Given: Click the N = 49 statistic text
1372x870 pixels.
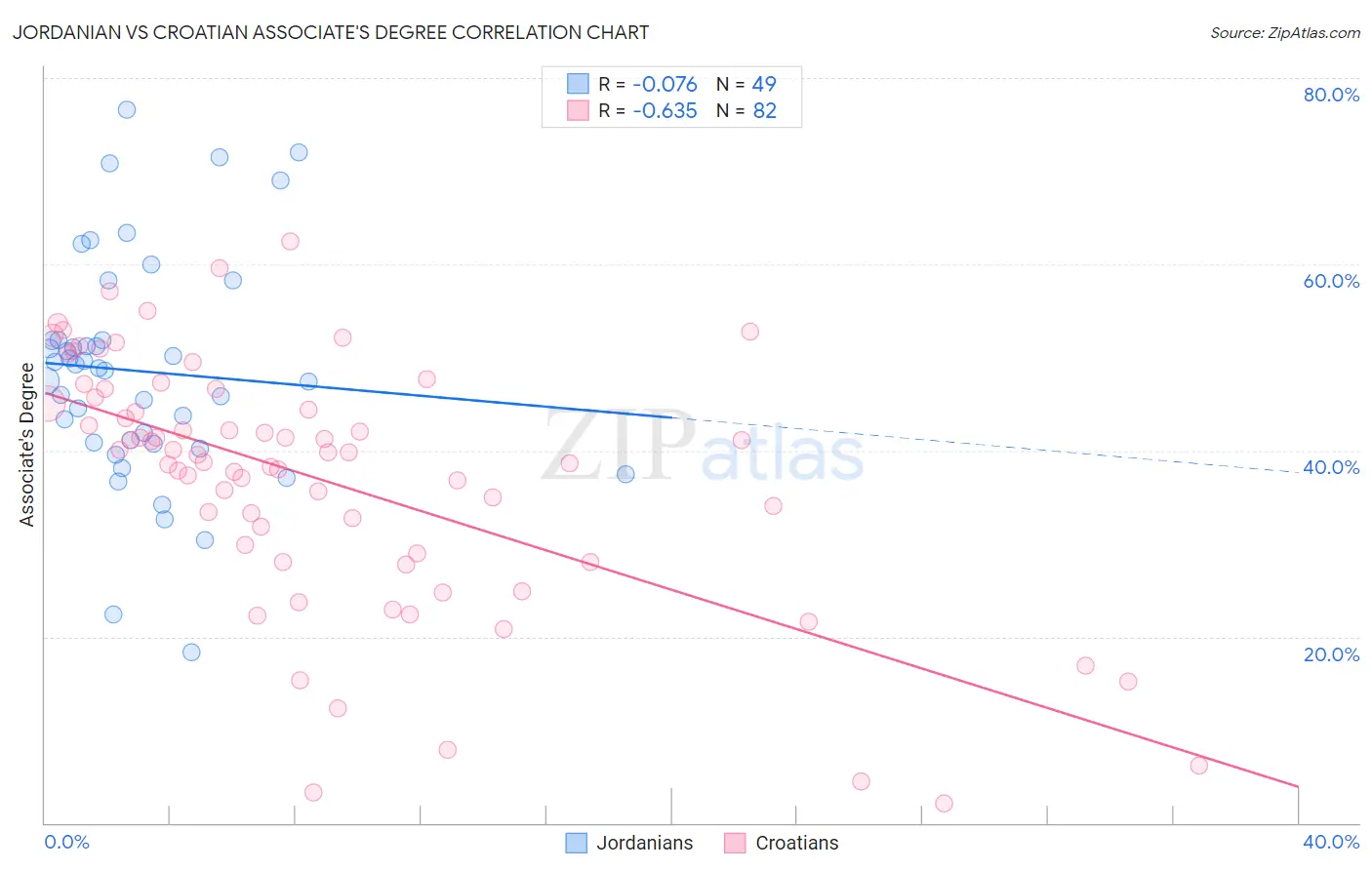Looking at the screenshot, I should click(747, 84).
